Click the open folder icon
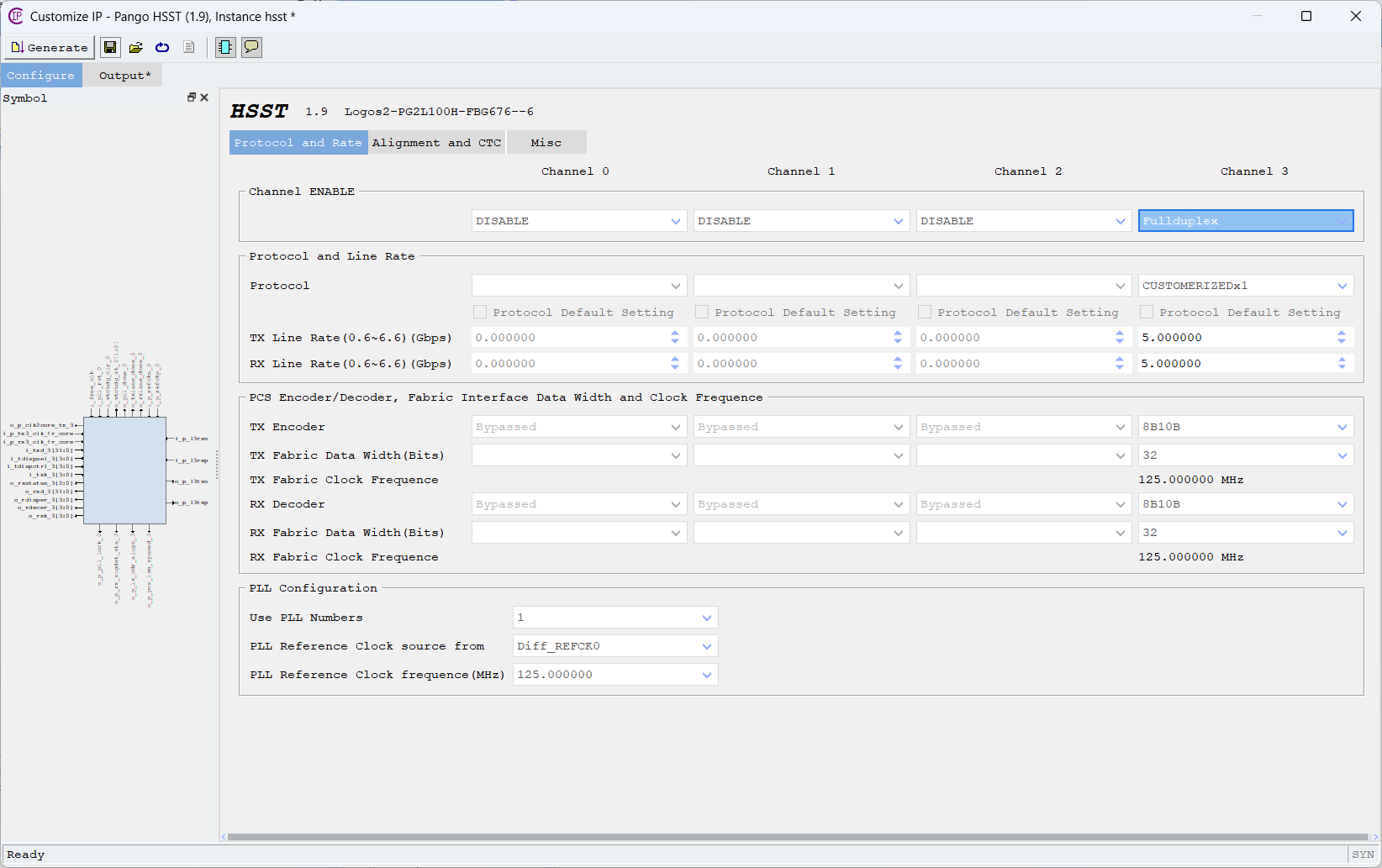Viewport: 1382px width, 868px height. [135, 47]
